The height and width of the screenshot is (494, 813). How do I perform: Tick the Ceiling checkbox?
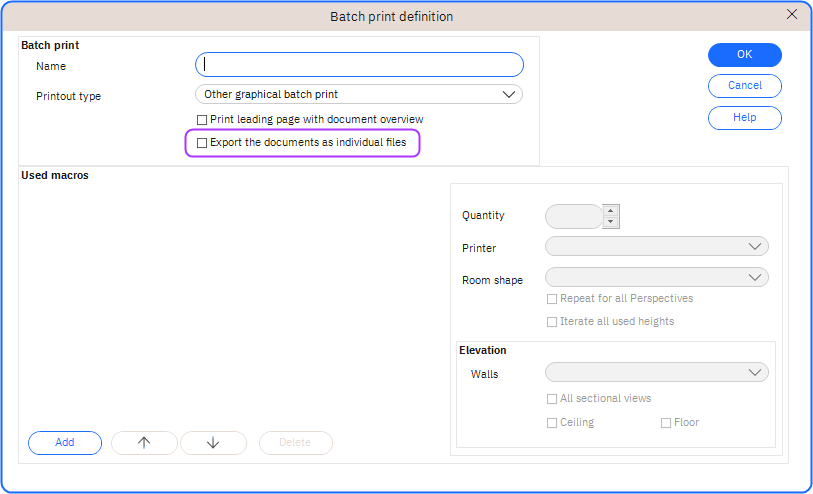[552, 422]
